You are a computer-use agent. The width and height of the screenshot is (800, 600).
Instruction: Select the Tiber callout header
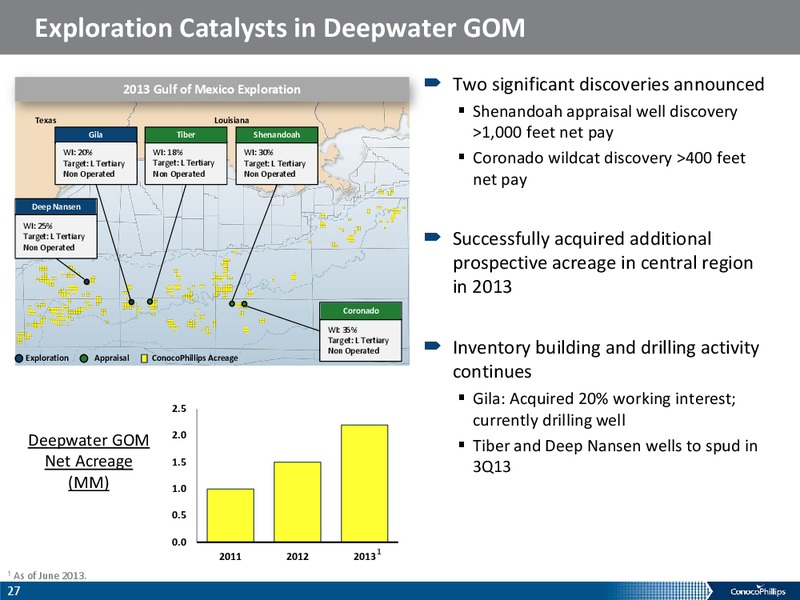pos(186,135)
